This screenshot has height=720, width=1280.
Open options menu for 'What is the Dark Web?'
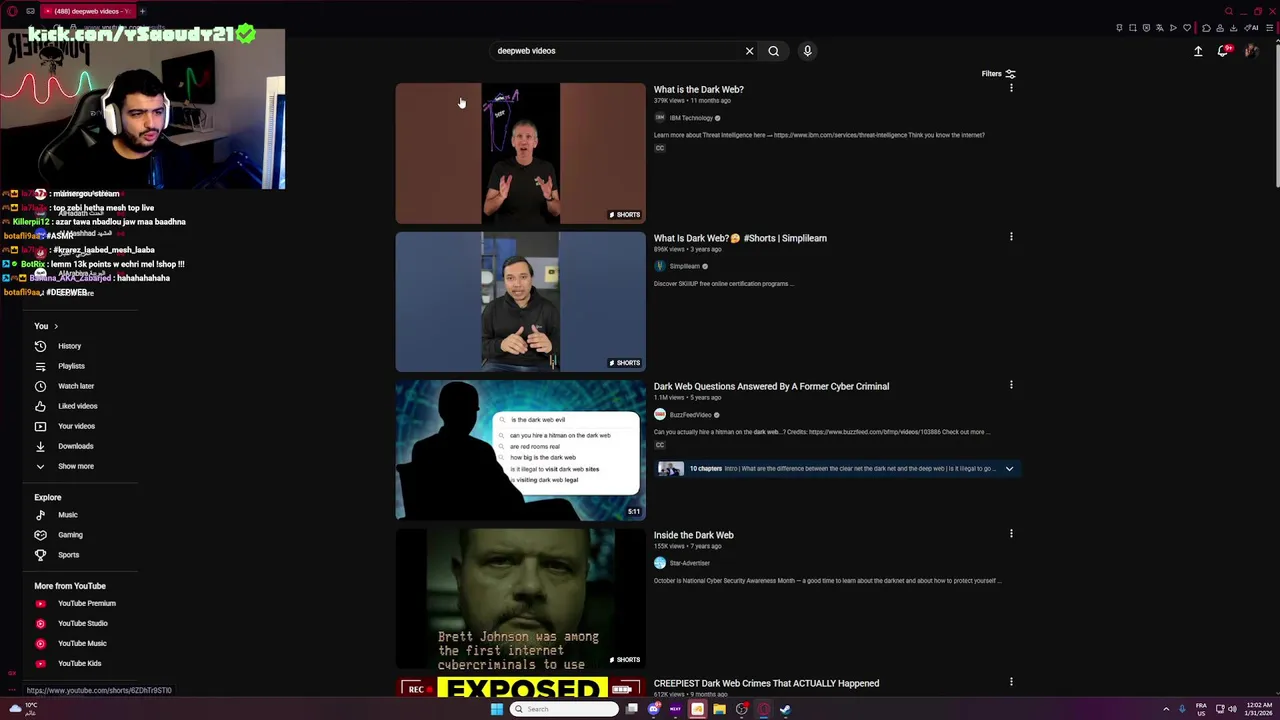1011,89
